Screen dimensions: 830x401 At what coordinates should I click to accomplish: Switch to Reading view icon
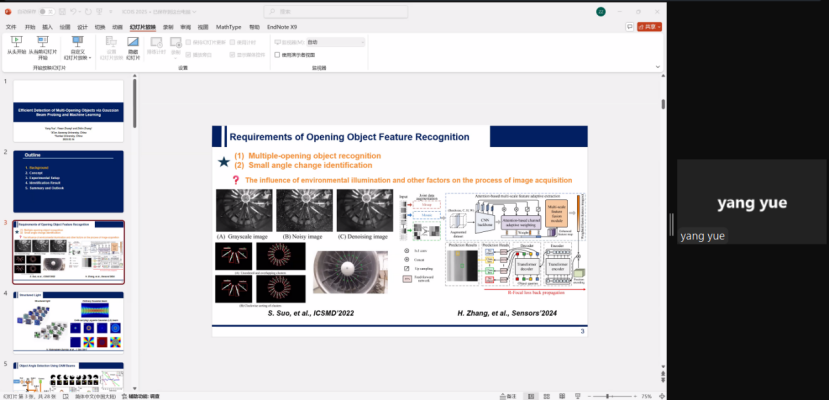(562, 396)
